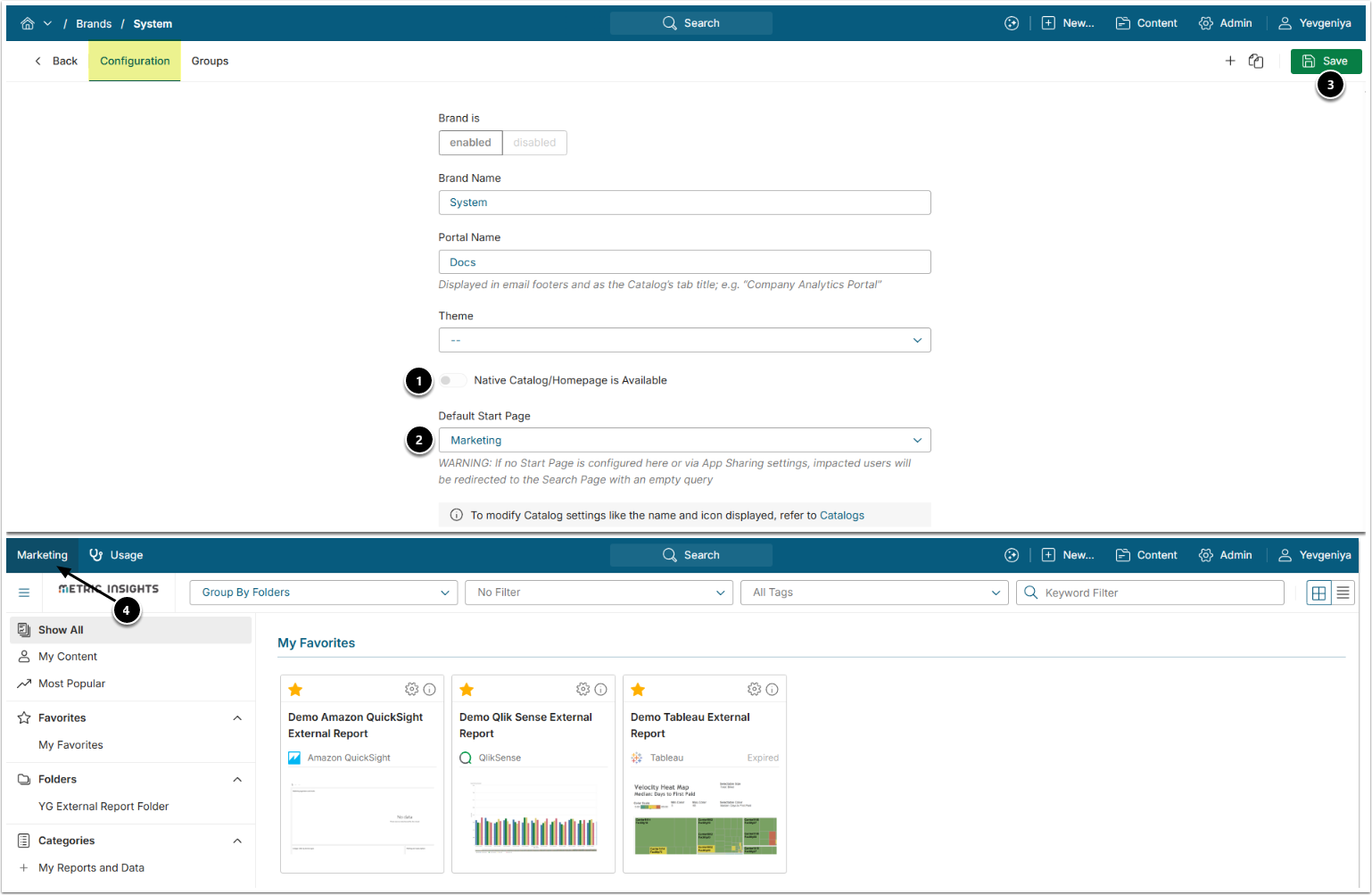This screenshot has width=1372, height=895.
Task: Click New... in the top configuration bar
Action: (1068, 23)
